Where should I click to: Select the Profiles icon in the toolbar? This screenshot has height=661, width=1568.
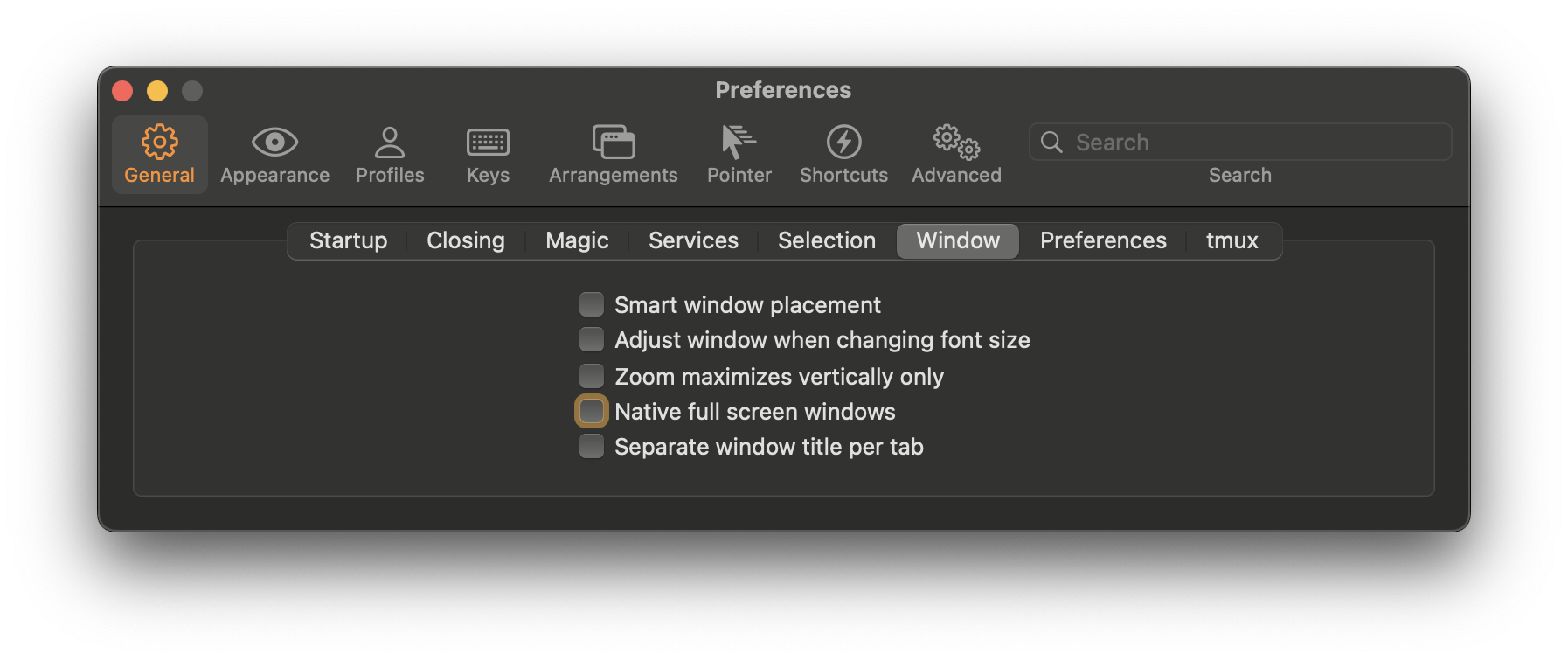pyautogui.click(x=390, y=153)
